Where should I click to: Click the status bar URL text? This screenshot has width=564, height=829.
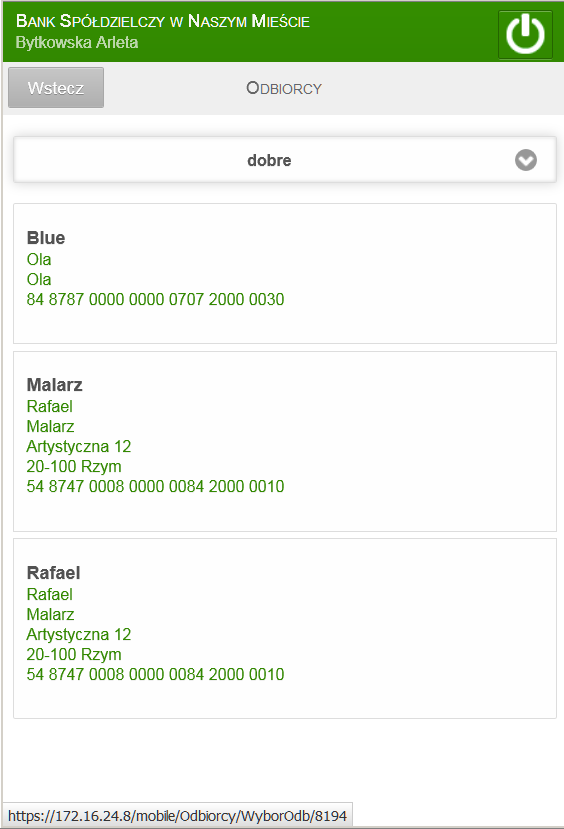(178, 816)
